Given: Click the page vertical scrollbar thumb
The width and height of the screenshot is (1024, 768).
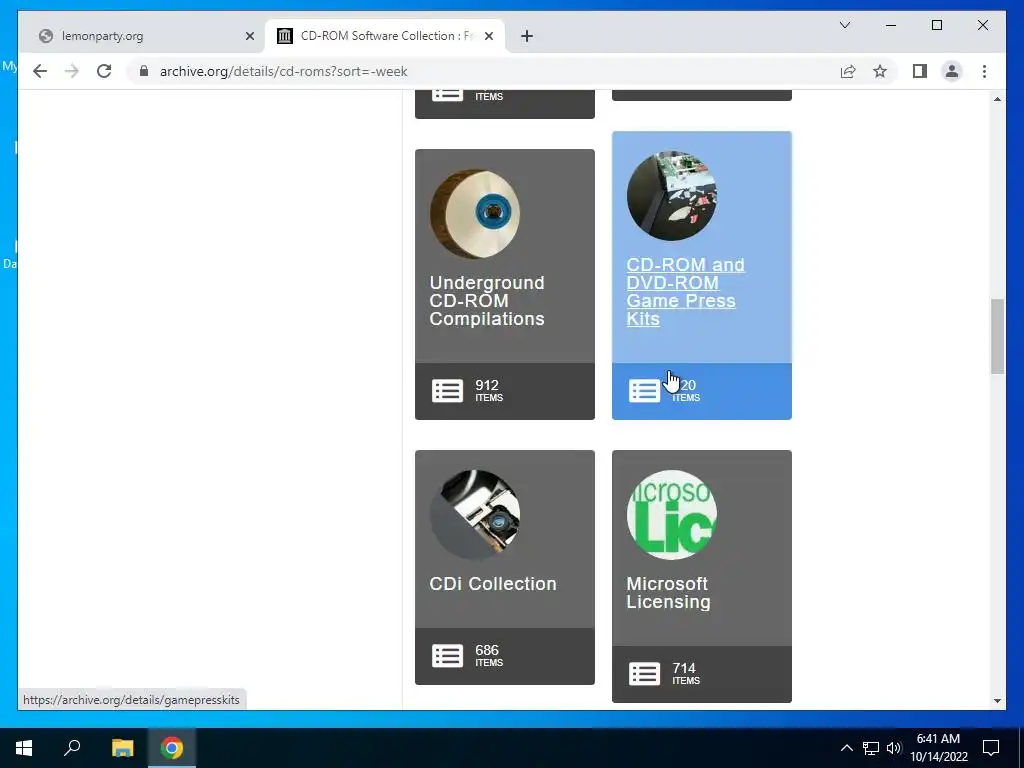Looking at the screenshot, I should pos(997,336).
